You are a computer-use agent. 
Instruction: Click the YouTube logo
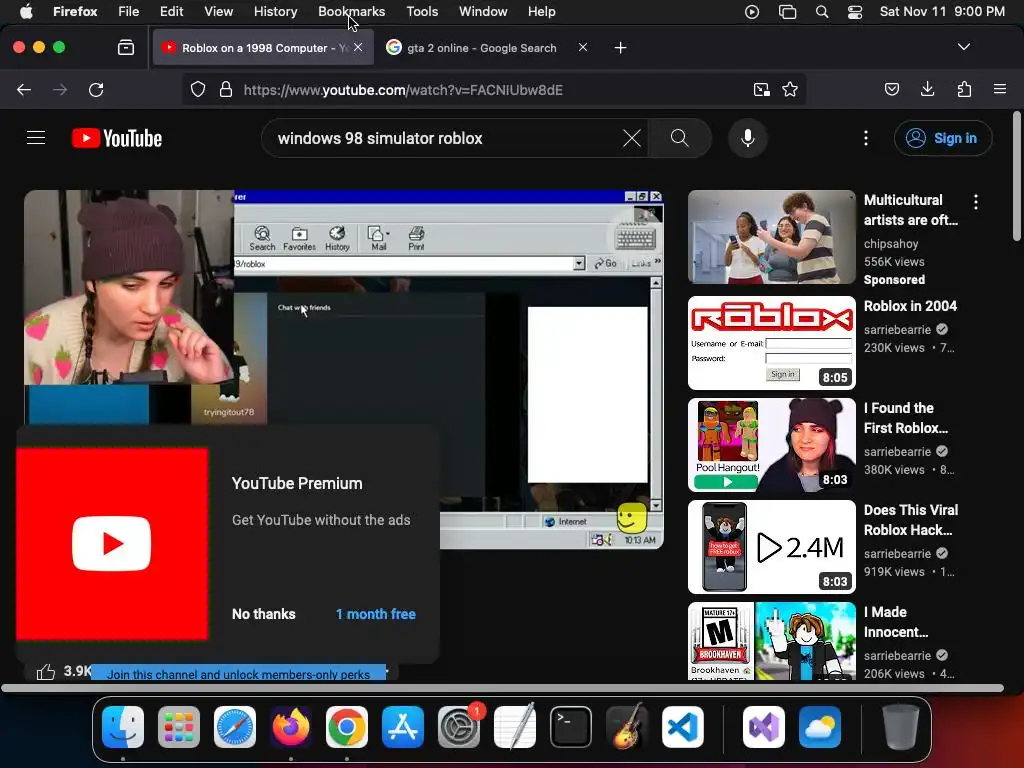pos(117,138)
